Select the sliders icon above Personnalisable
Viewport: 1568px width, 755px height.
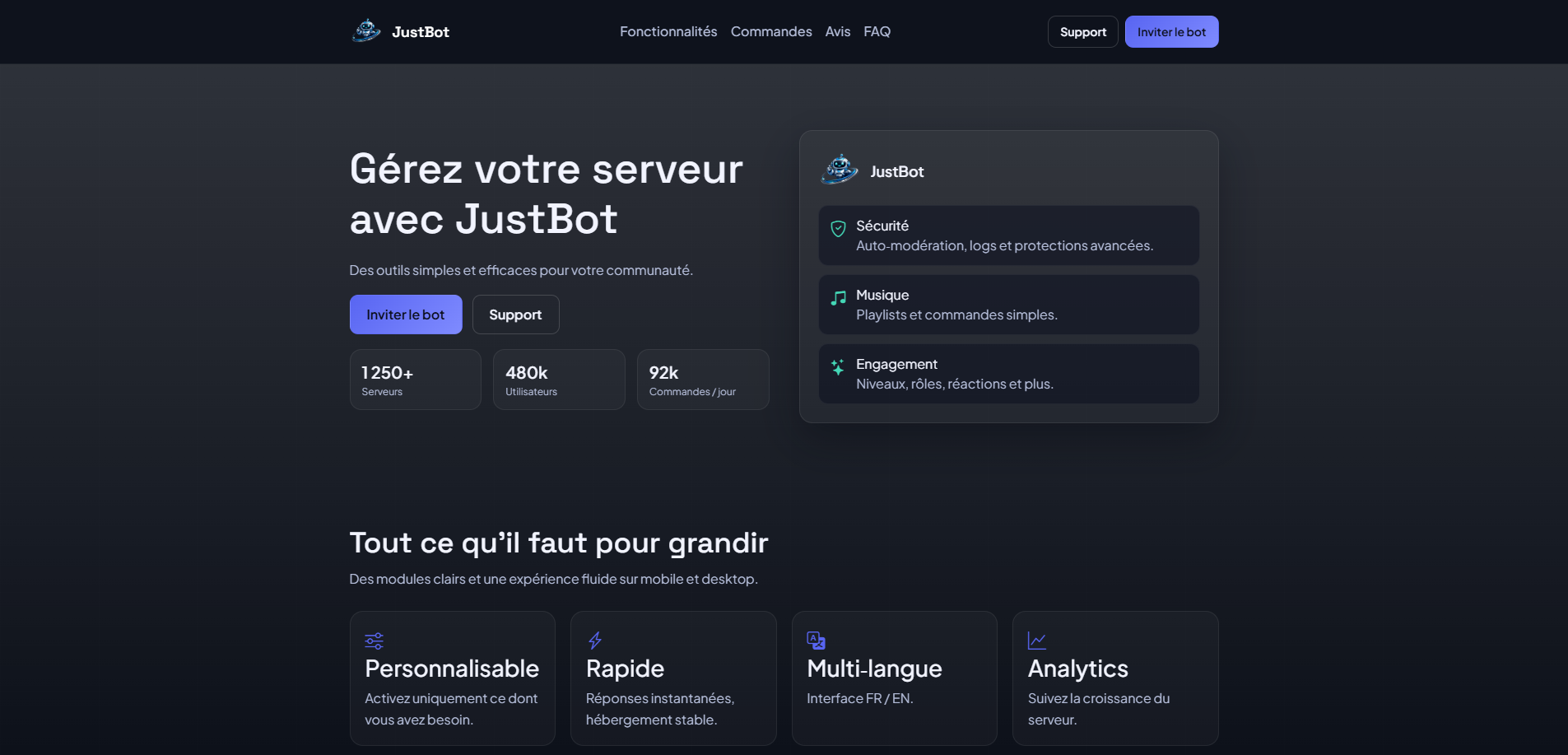(373, 641)
